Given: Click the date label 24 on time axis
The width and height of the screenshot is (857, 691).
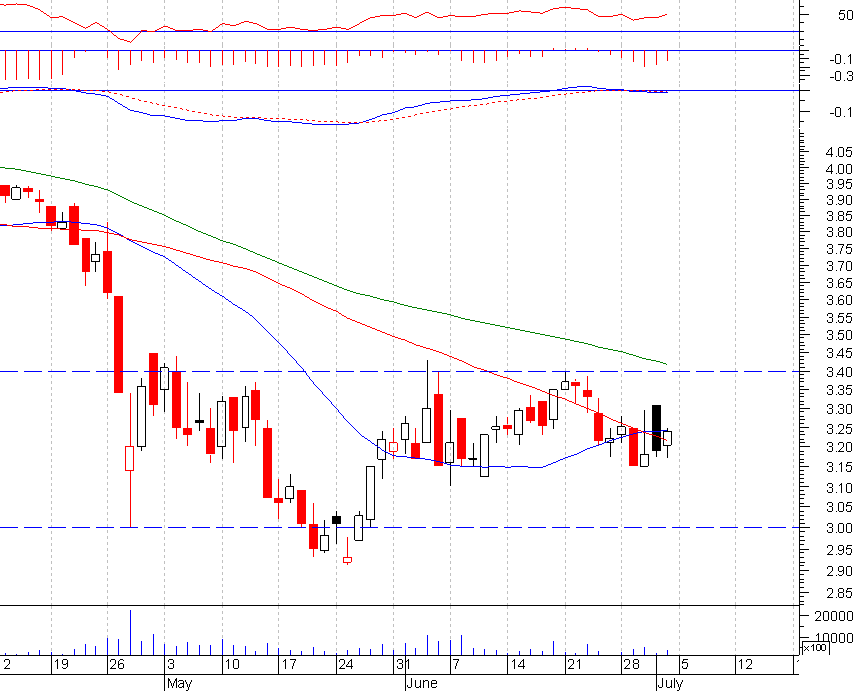Looking at the screenshot, I should tap(345, 665).
